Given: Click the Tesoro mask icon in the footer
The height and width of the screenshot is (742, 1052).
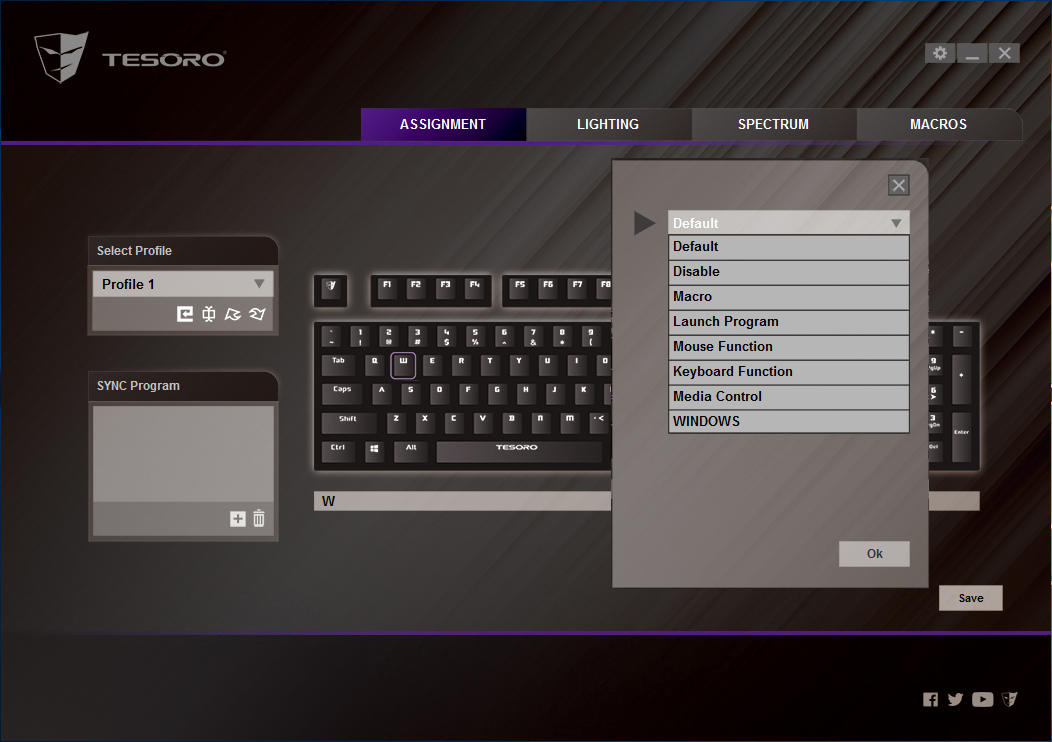Looking at the screenshot, I should (x=1010, y=700).
